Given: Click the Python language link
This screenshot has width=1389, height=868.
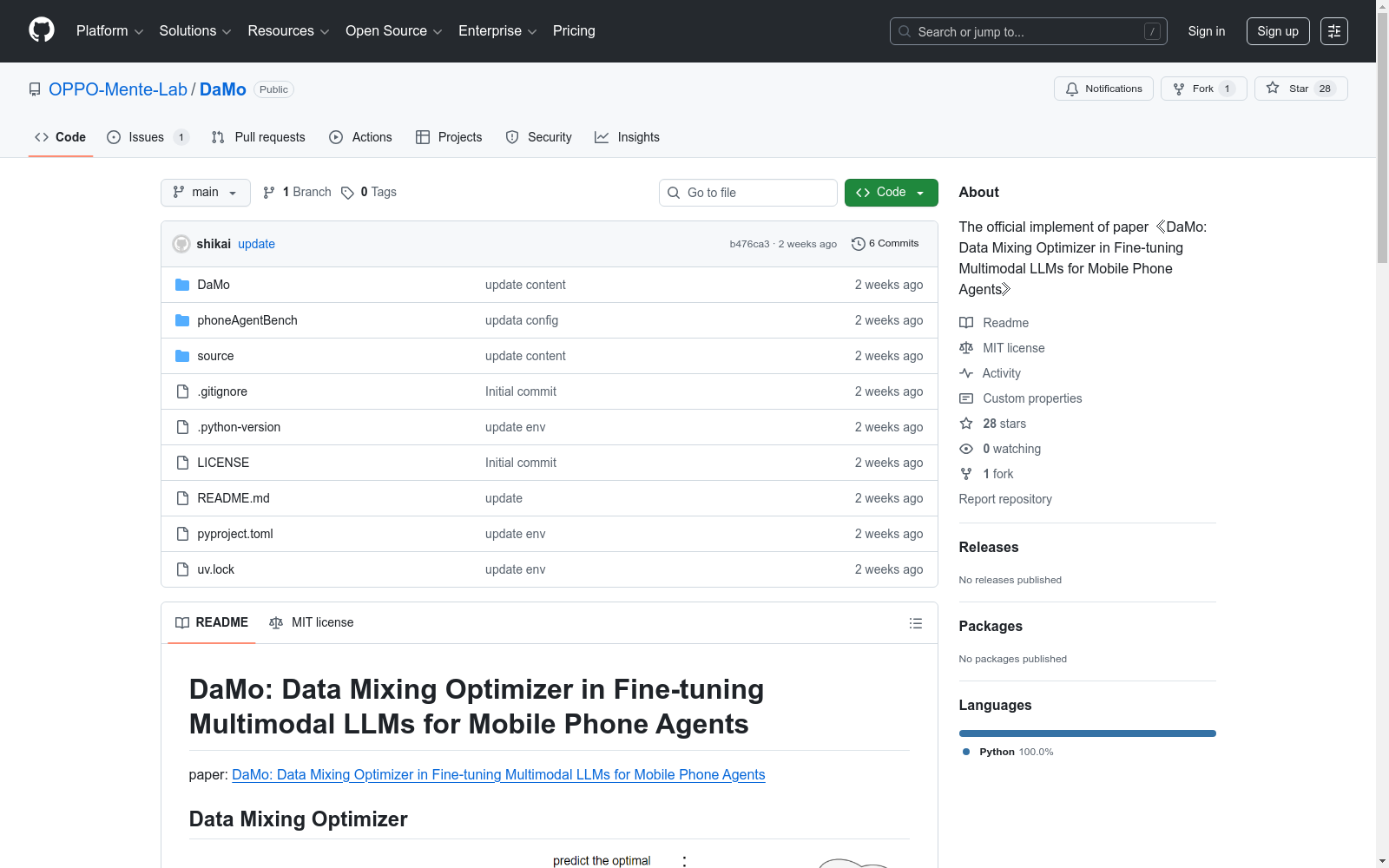Looking at the screenshot, I should [x=1008, y=752].
